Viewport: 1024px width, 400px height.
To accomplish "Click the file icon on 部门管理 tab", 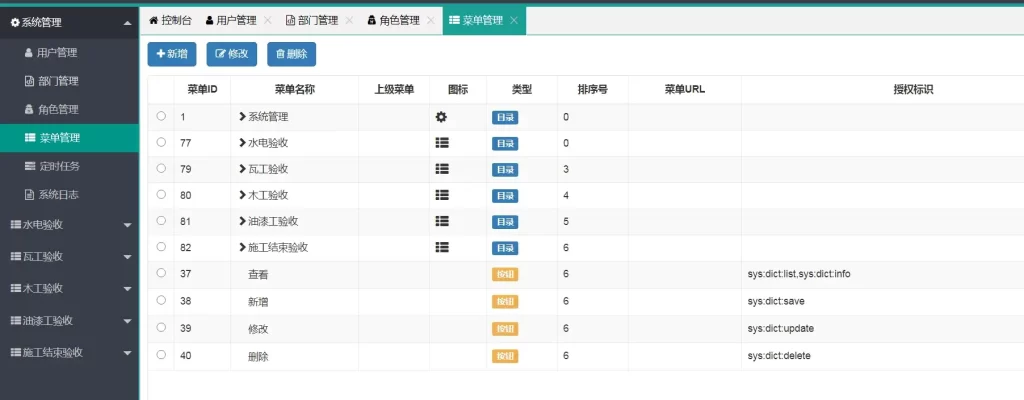I will [x=290, y=20].
